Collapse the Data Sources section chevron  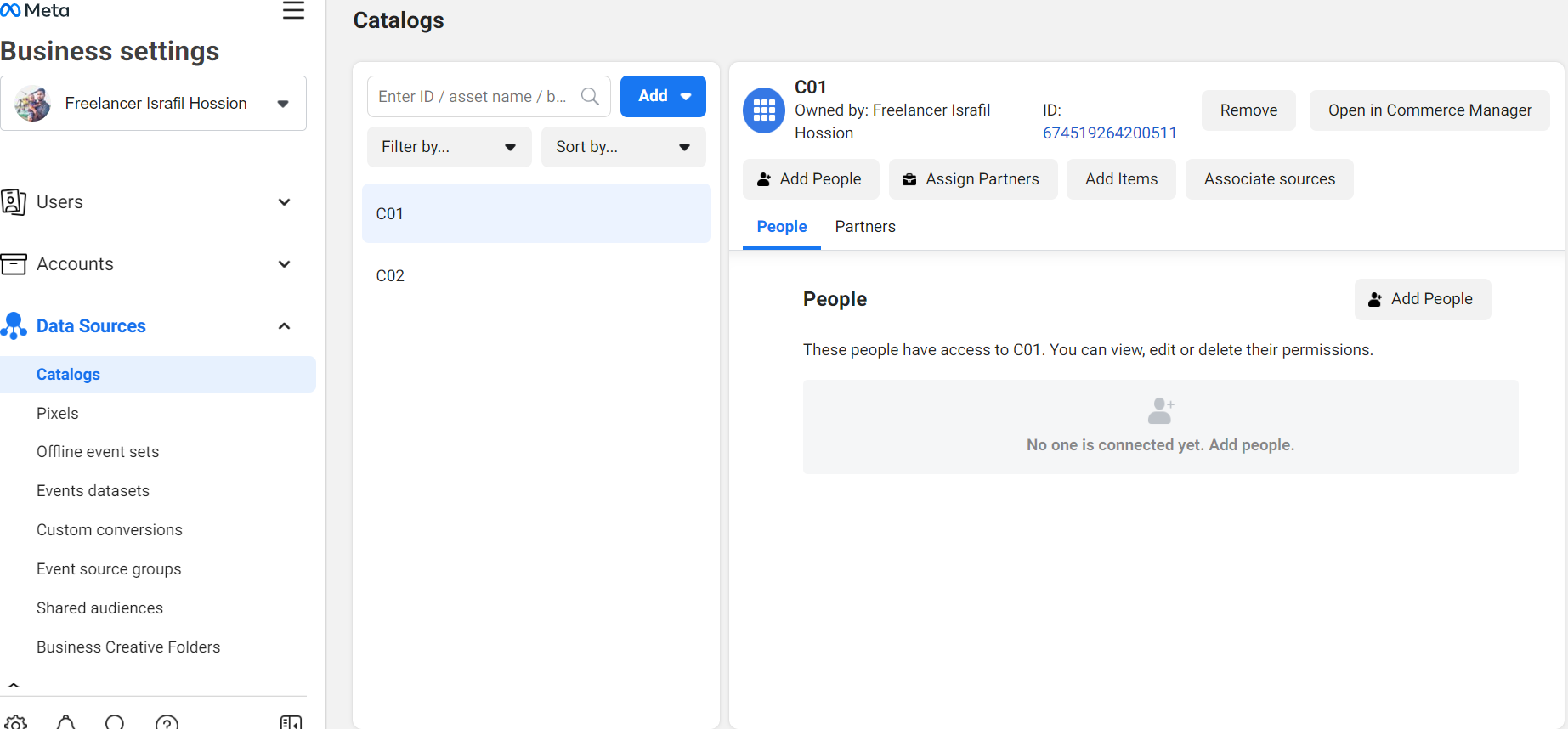[285, 326]
